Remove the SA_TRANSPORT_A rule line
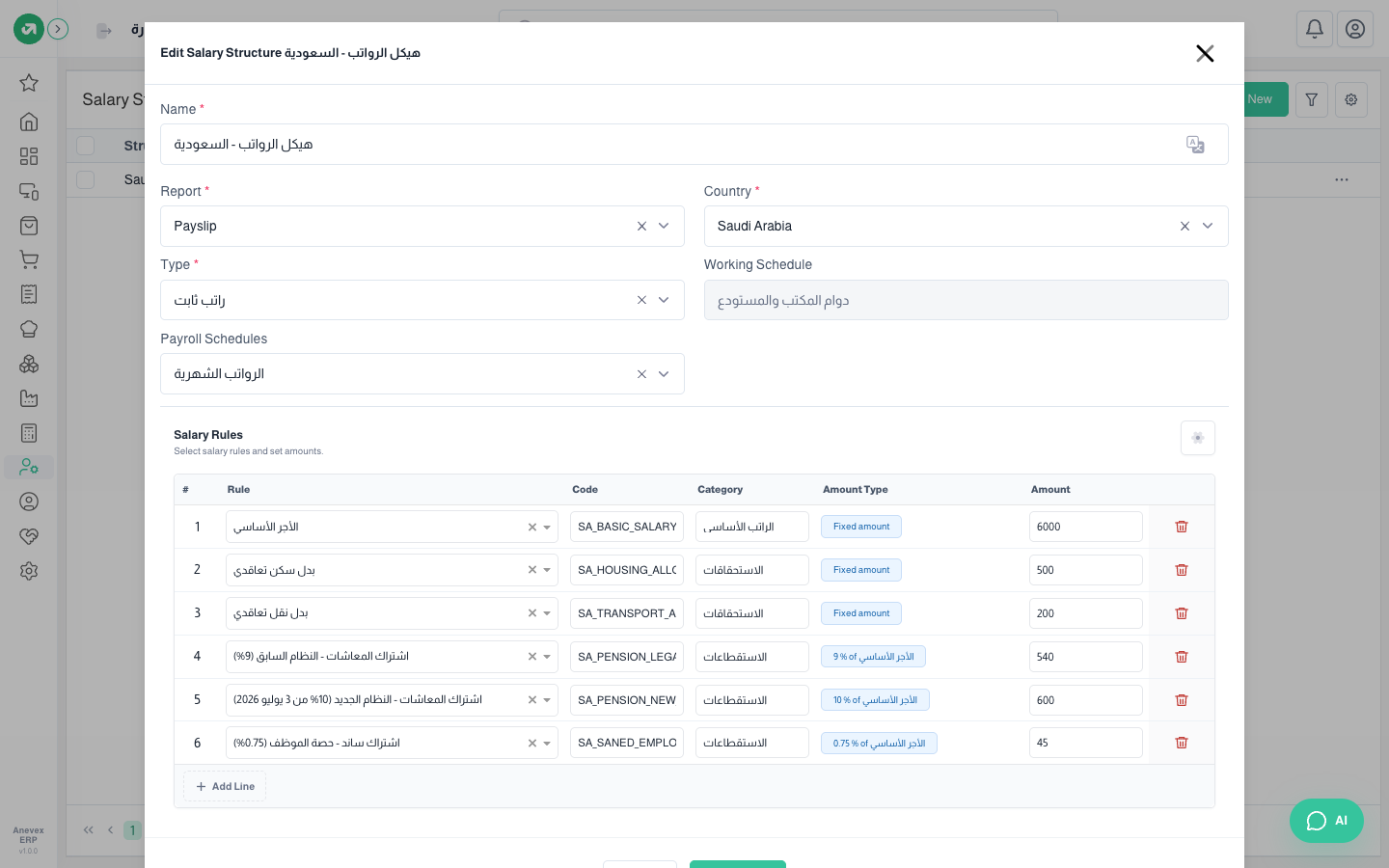The image size is (1389, 868). 1182,613
